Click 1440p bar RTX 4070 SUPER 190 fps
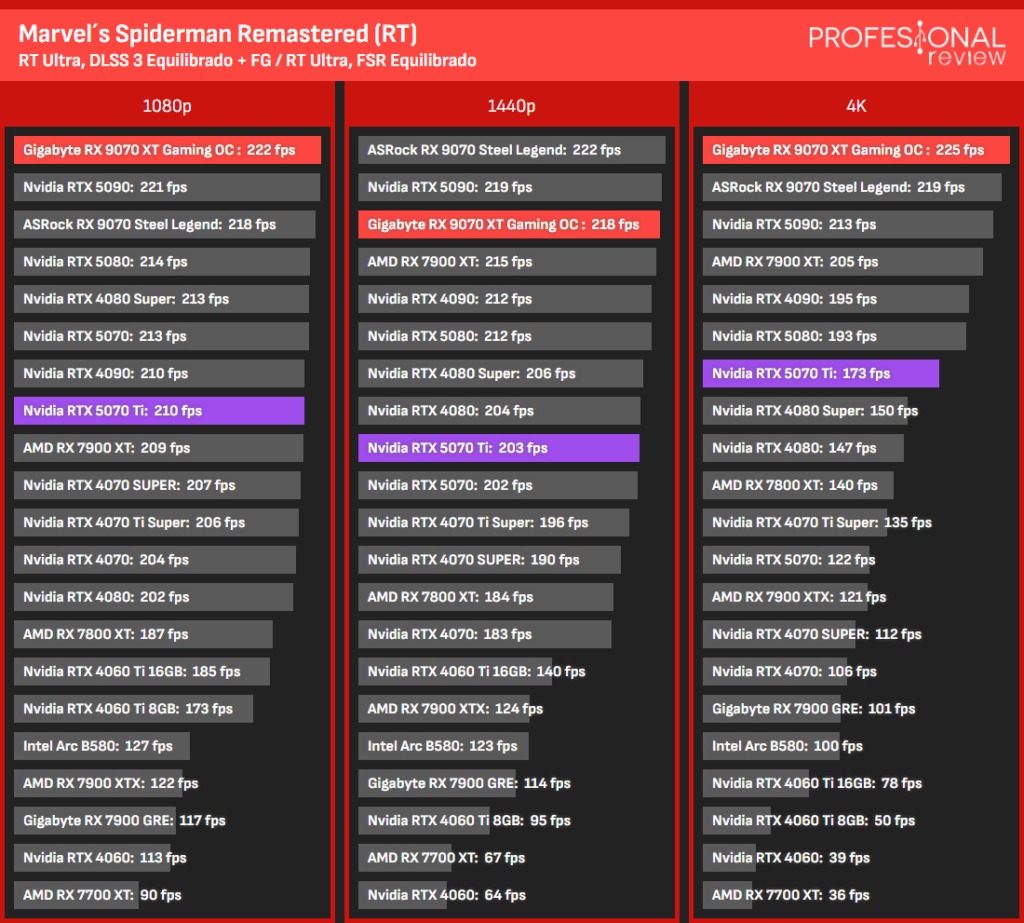The image size is (1024, 923). [490, 560]
